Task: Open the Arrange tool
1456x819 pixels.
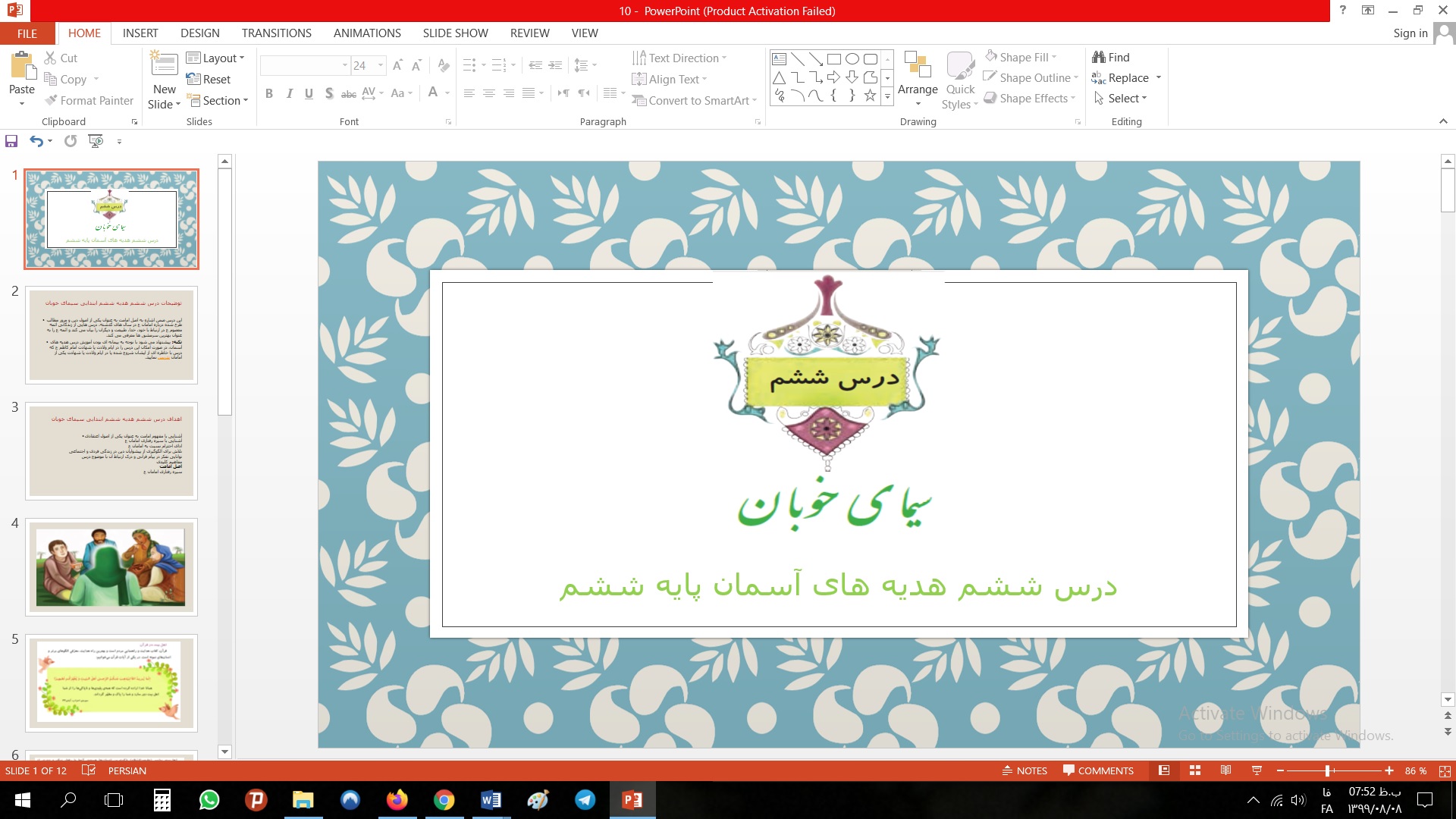Action: click(918, 80)
